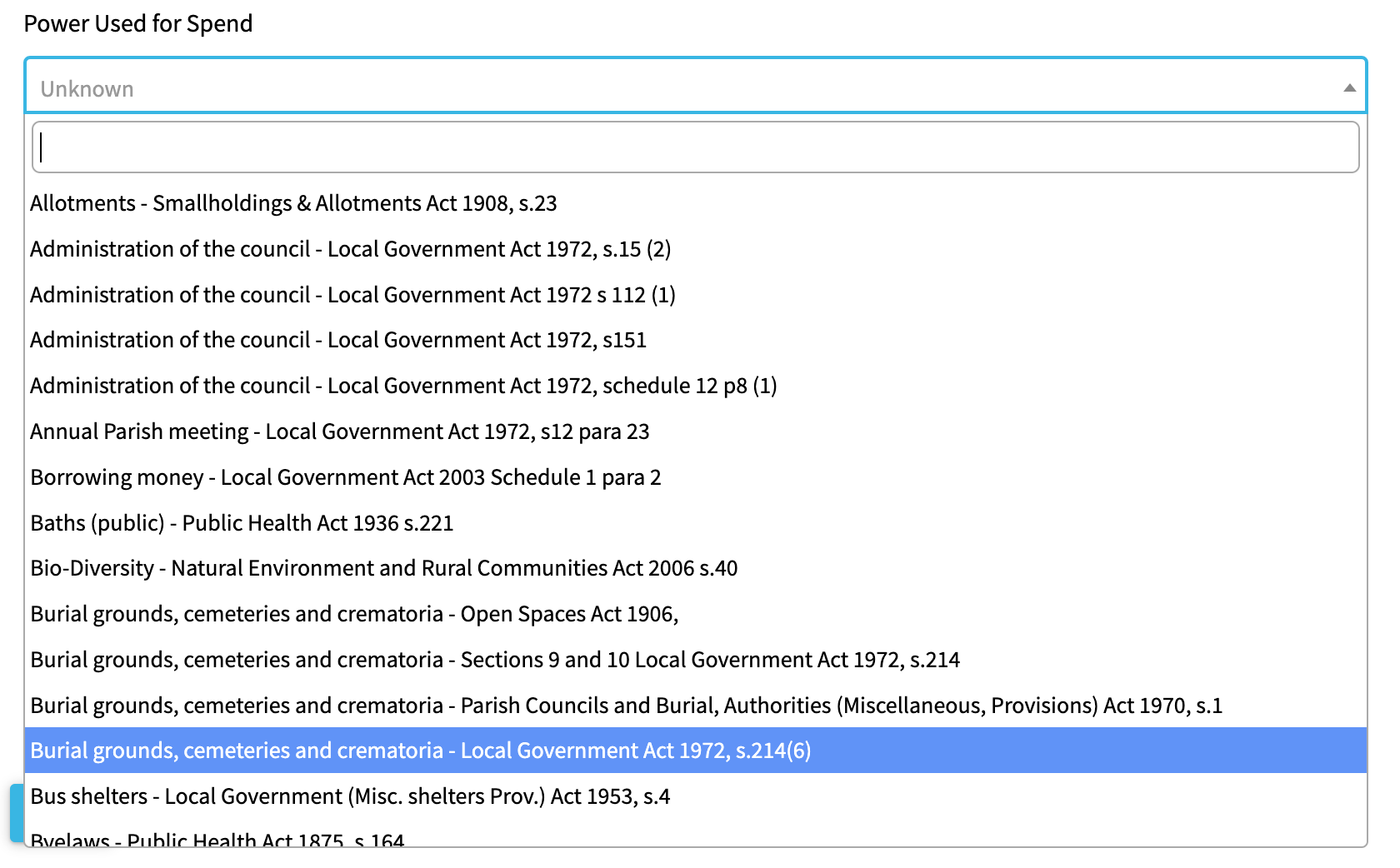
Task: Click the Power Used for Spend label
Action: (138, 23)
